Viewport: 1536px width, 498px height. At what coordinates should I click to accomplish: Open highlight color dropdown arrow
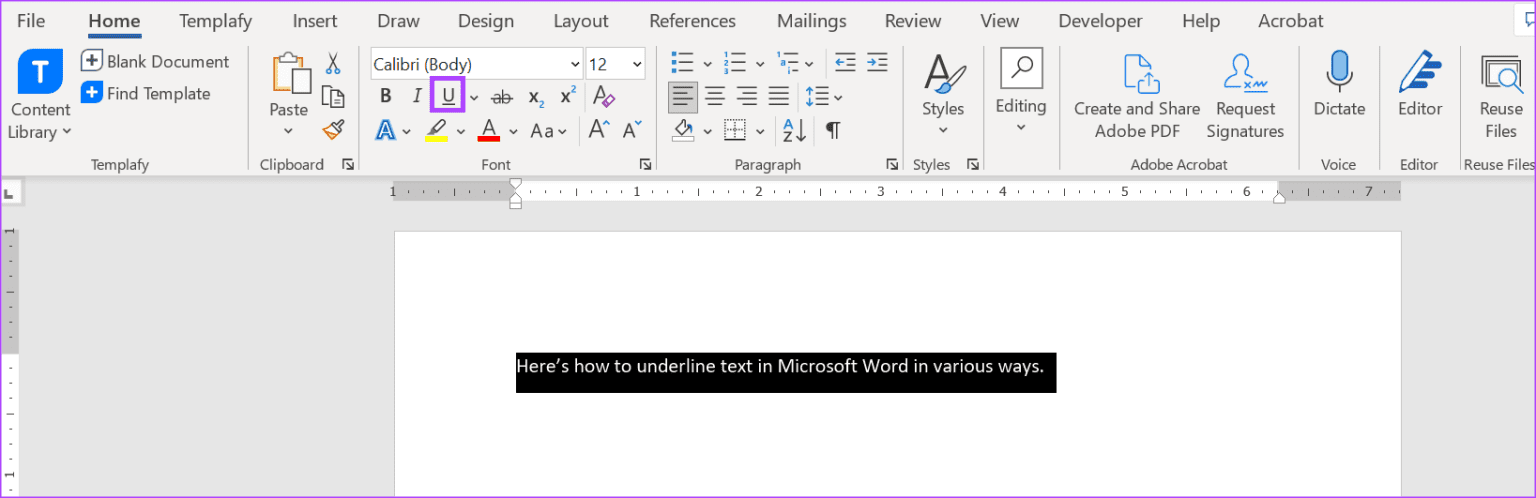click(461, 131)
